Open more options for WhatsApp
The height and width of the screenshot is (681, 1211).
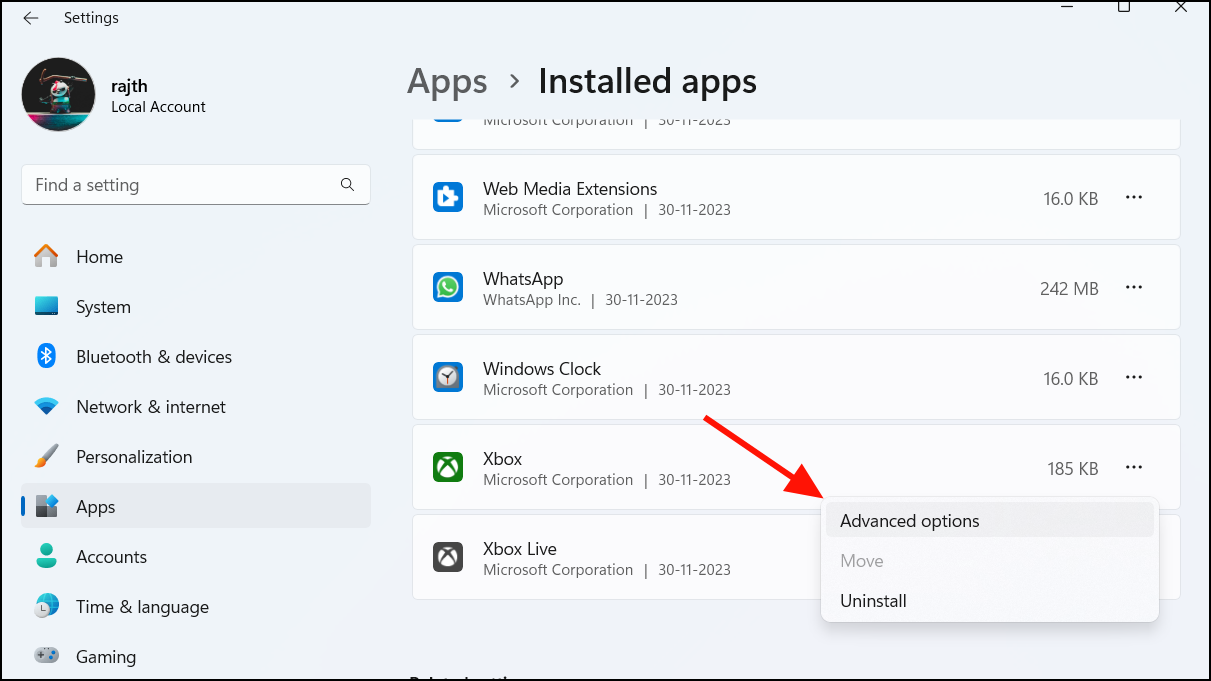[x=1134, y=288]
